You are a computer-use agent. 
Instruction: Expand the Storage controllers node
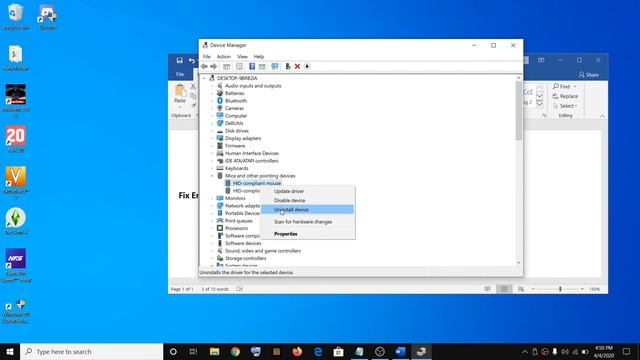tap(212, 258)
